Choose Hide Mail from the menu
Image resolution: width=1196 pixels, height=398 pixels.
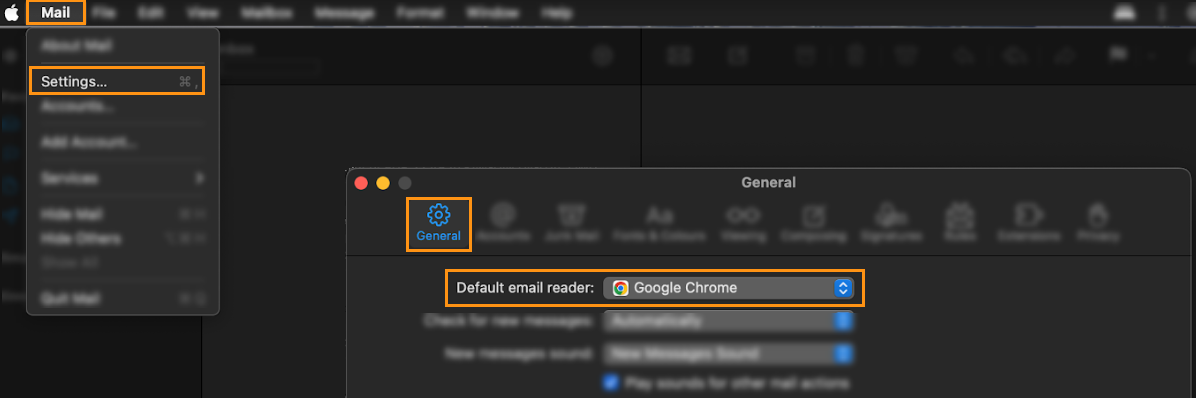[123, 214]
